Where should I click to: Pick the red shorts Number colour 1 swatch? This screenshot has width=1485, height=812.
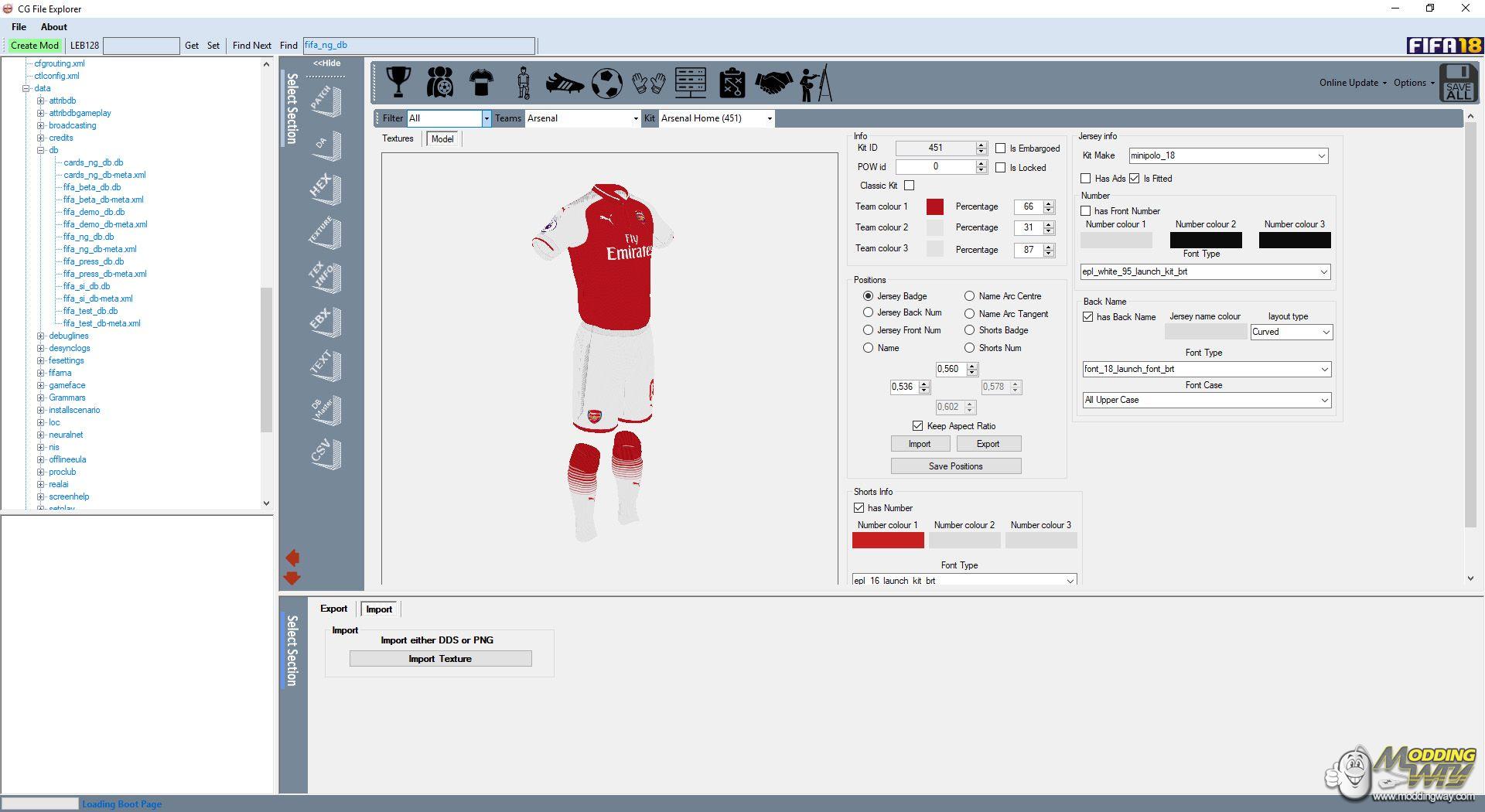coord(888,541)
